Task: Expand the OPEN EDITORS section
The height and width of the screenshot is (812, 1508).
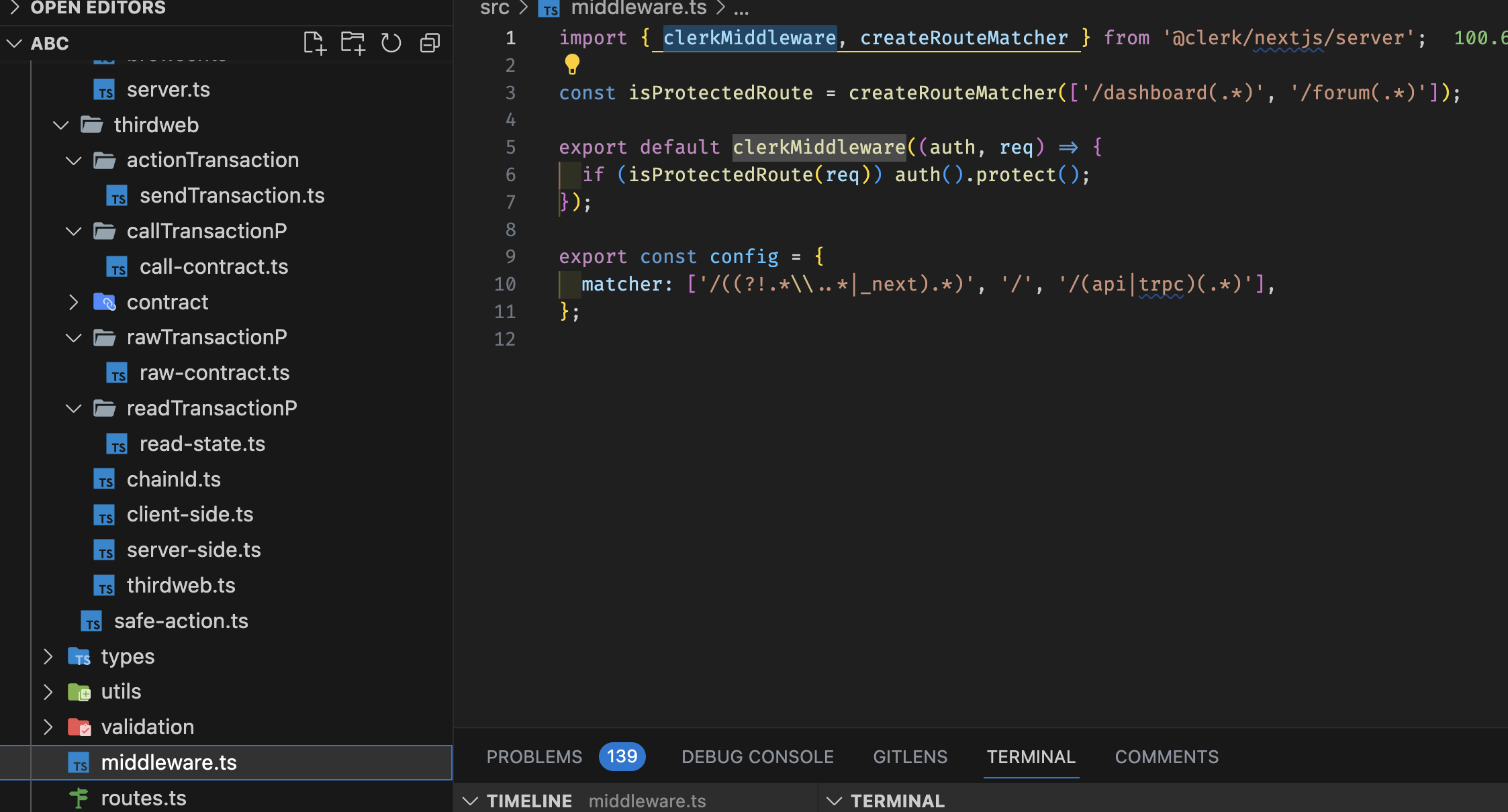Action: 15,7
